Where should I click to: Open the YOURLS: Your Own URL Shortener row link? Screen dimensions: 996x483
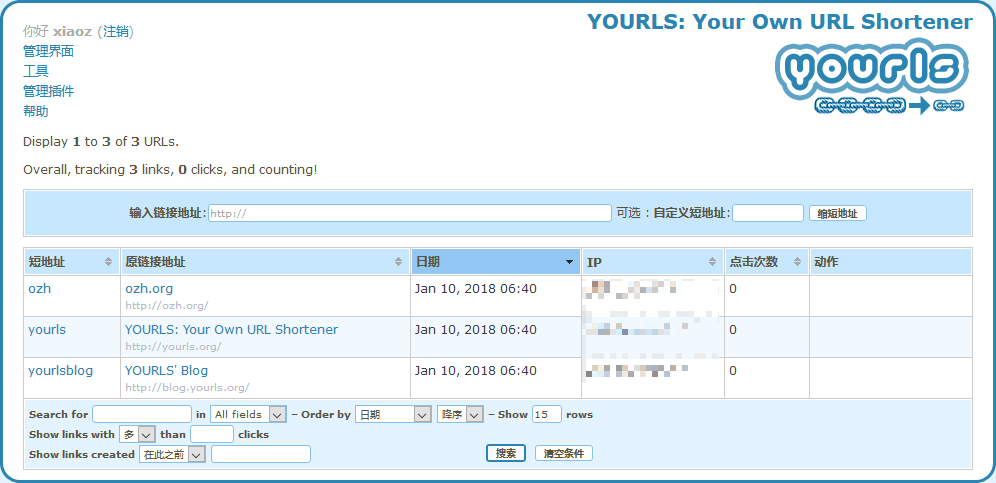(x=231, y=330)
